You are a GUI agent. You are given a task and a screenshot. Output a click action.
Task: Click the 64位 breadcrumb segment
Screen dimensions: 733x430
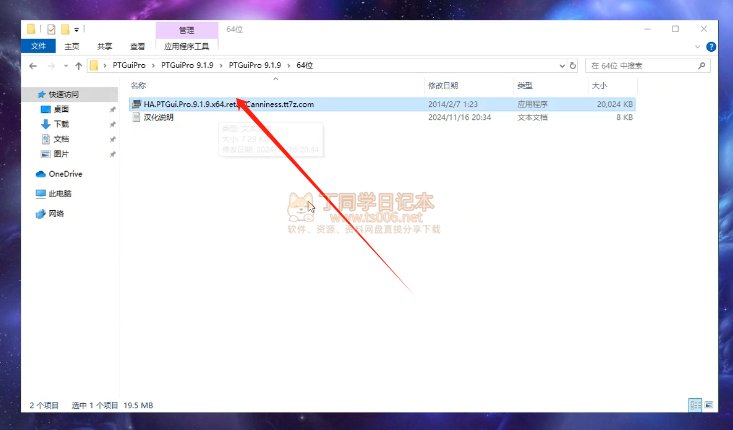pyautogui.click(x=304, y=65)
